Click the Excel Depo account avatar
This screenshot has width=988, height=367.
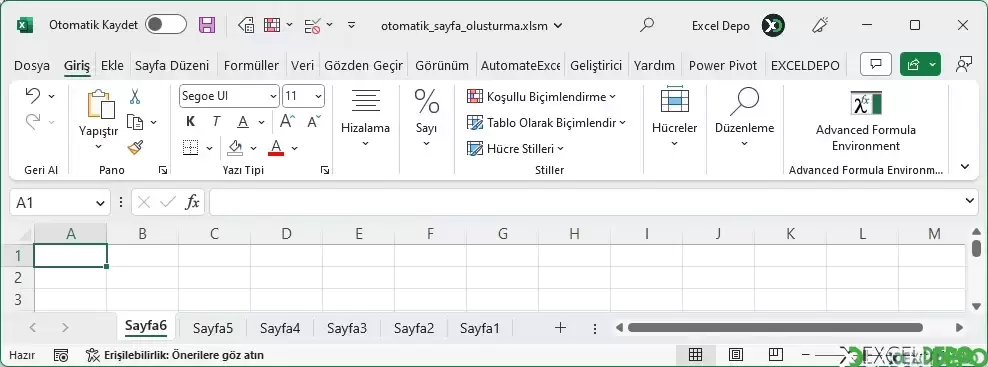click(x=773, y=26)
